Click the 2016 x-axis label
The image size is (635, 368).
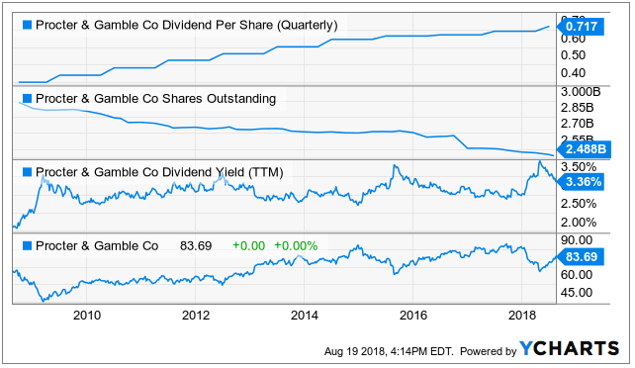pyautogui.click(x=413, y=315)
